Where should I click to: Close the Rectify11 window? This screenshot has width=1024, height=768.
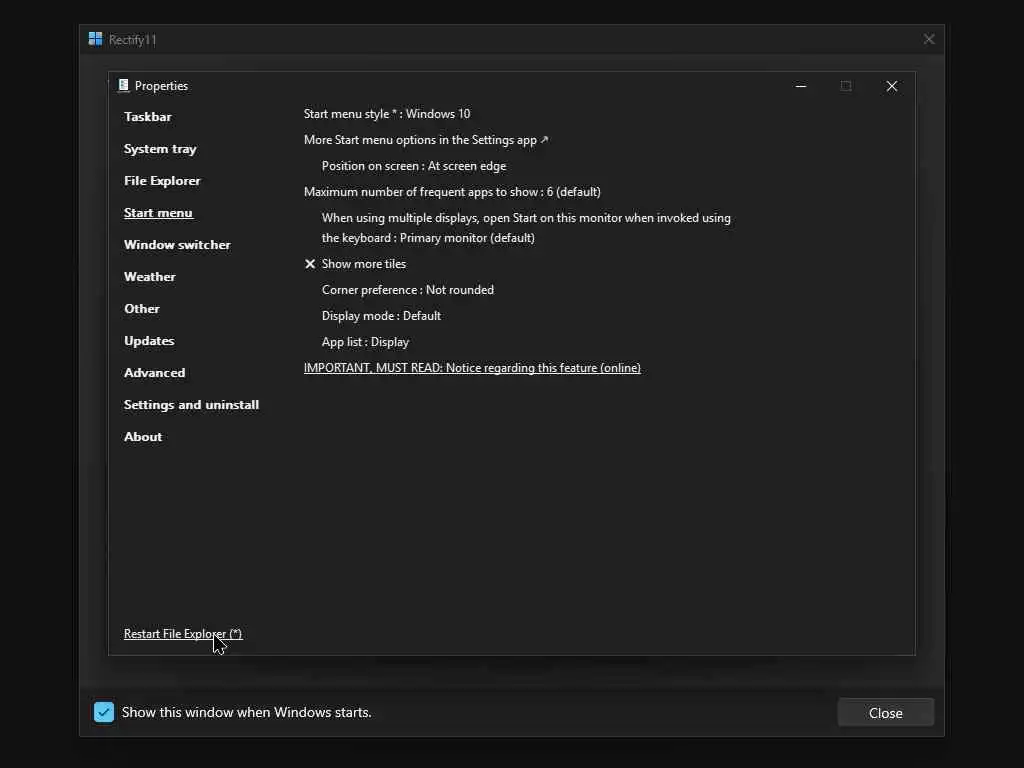(929, 39)
